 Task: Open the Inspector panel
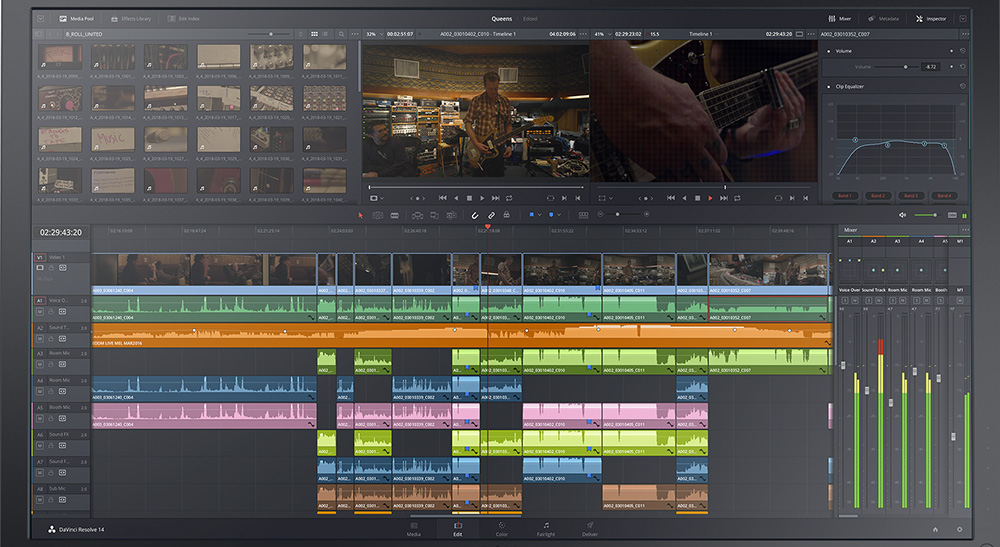tap(931, 19)
